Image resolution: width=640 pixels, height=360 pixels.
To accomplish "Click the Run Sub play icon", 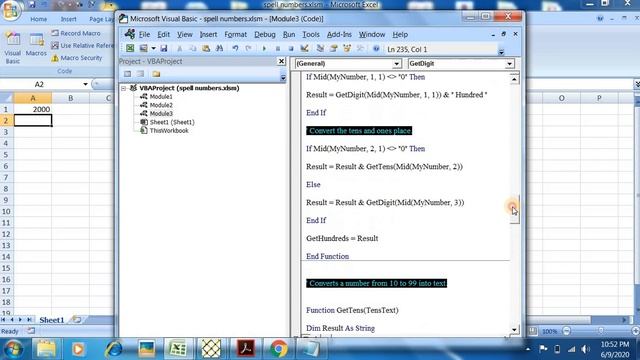I will pos(264,49).
